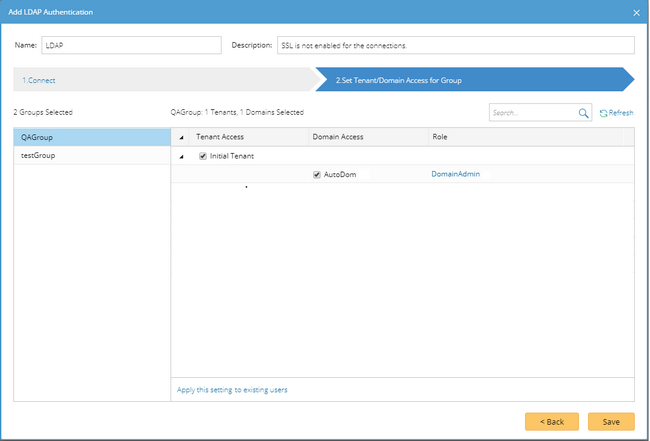The image size is (650, 441).
Task: Toggle the Initial Tenant checkbox
Action: coord(203,156)
